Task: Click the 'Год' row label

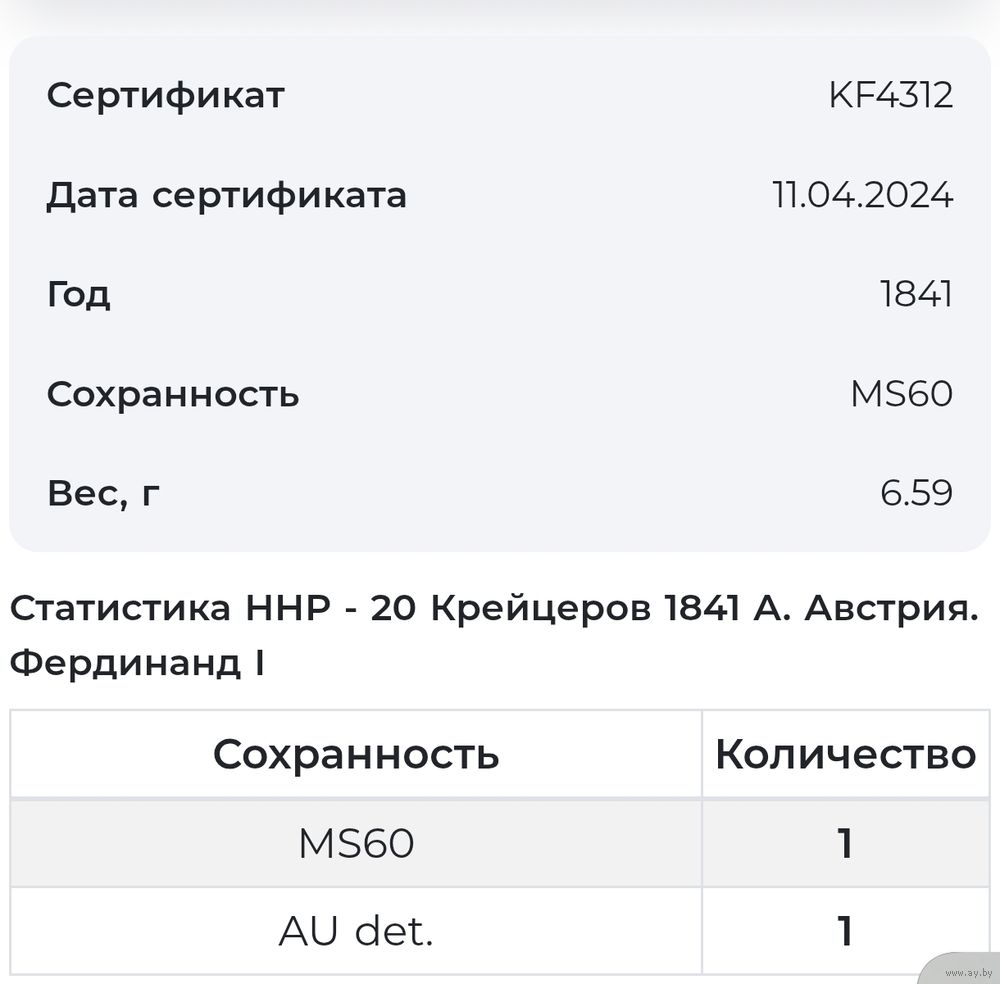Action: pos(78,295)
